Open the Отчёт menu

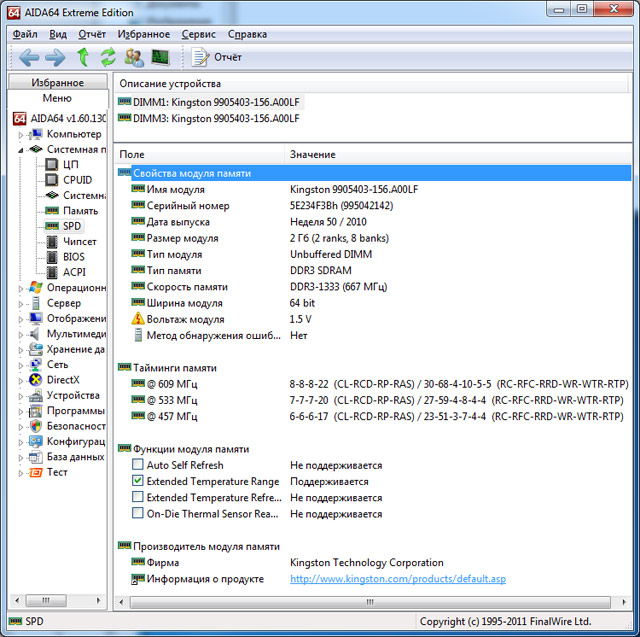pyautogui.click(x=92, y=34)
